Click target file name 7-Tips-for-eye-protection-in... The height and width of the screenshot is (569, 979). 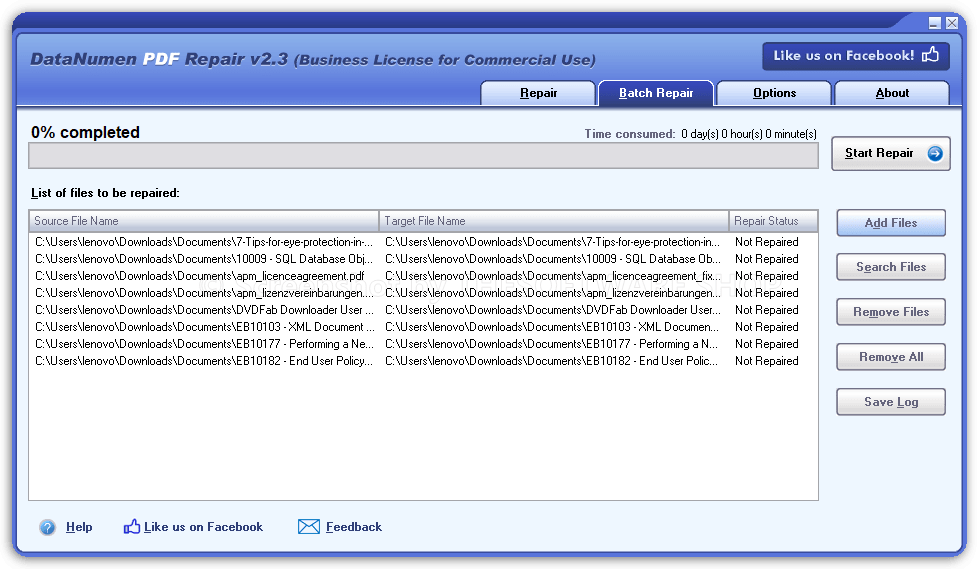tap(553, 242)
